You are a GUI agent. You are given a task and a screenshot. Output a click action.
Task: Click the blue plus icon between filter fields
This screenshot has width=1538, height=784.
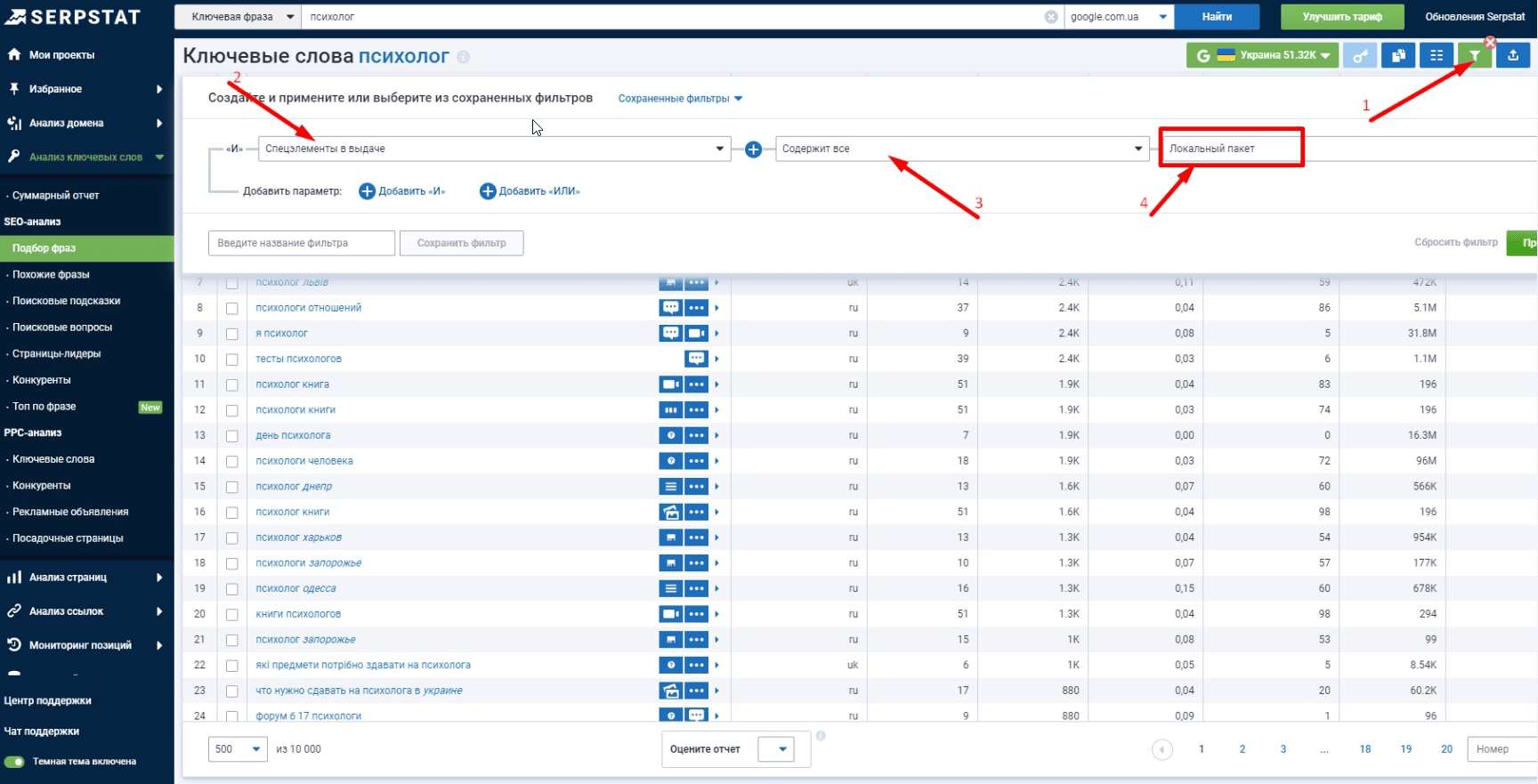(753, 150)
